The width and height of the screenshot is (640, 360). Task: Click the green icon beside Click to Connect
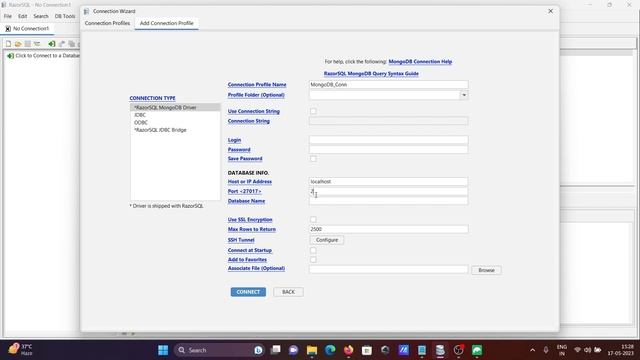10,56
